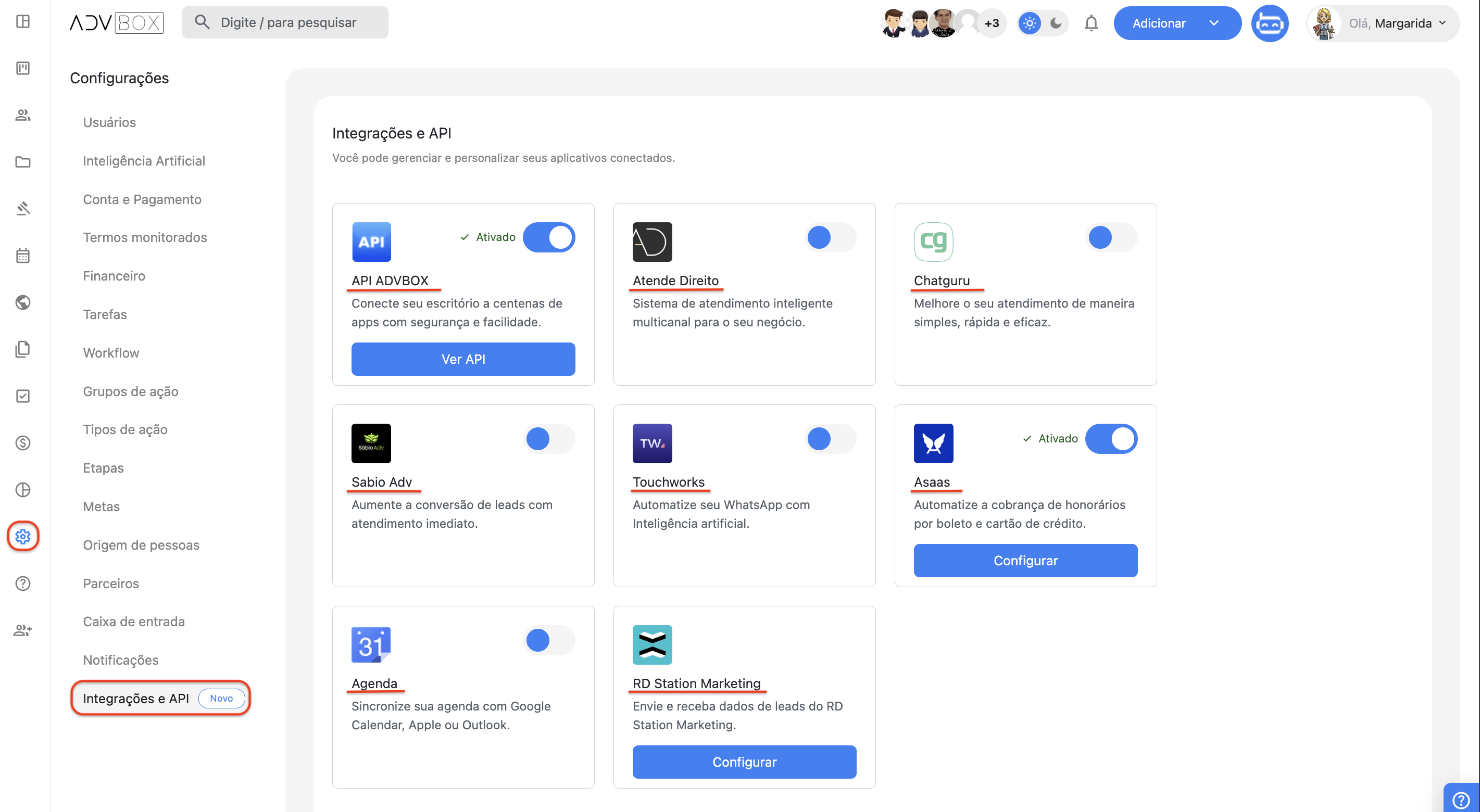This screenshot has width=1480, height=812.
Task: Open Parceiros settings link
Action: pos(111,583)
